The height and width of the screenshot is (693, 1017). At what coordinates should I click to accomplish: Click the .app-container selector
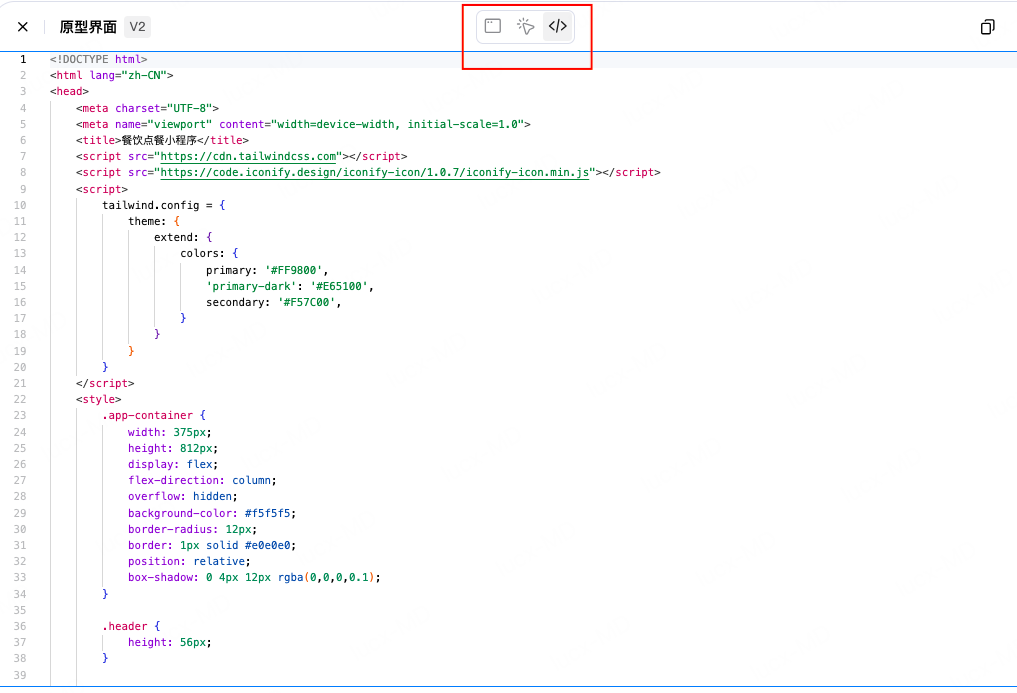coord(147,415)
